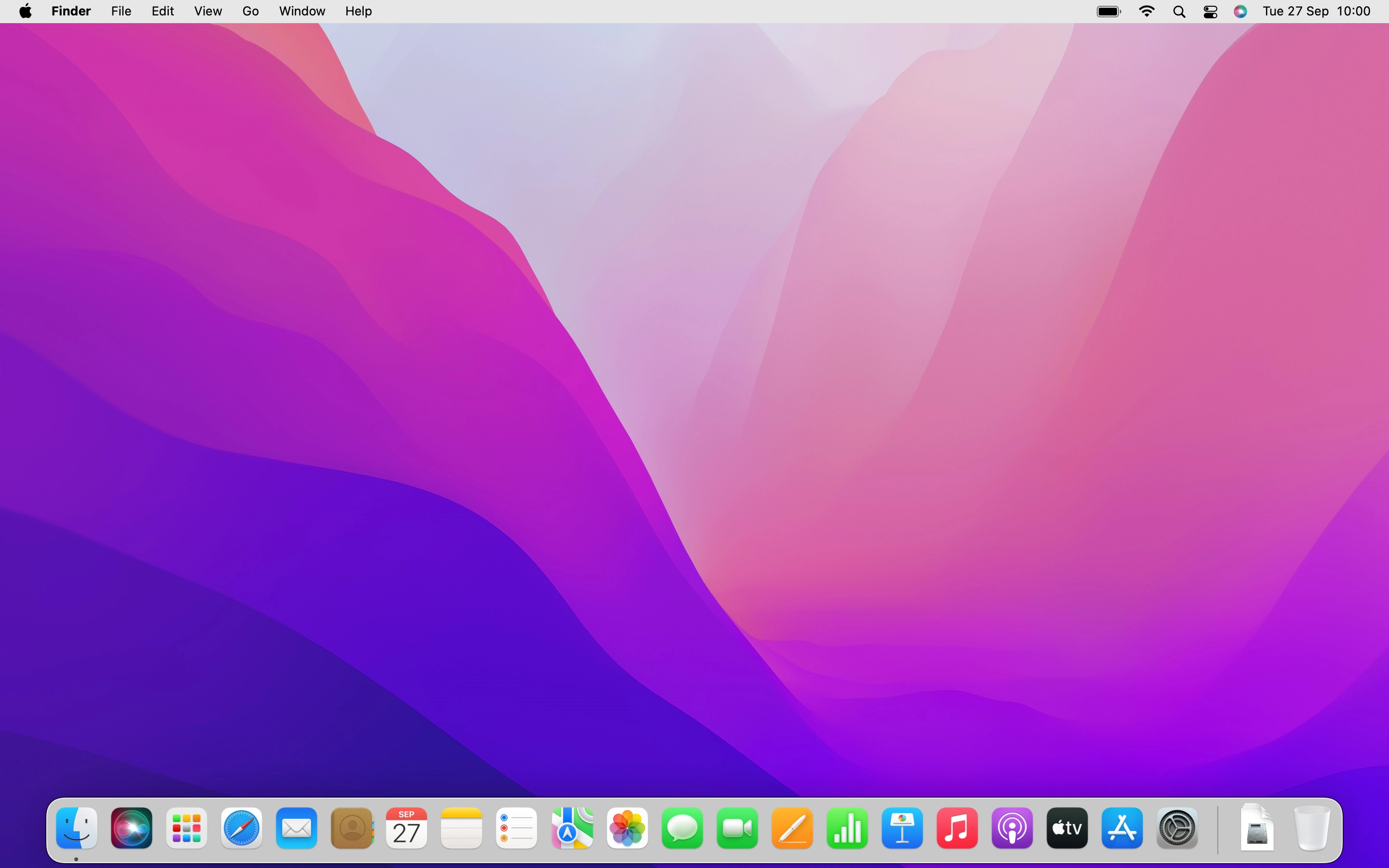Open the Photos app
Image resolution: width=1389 pixels, height=868 pixels.
[x=627, y=828]
